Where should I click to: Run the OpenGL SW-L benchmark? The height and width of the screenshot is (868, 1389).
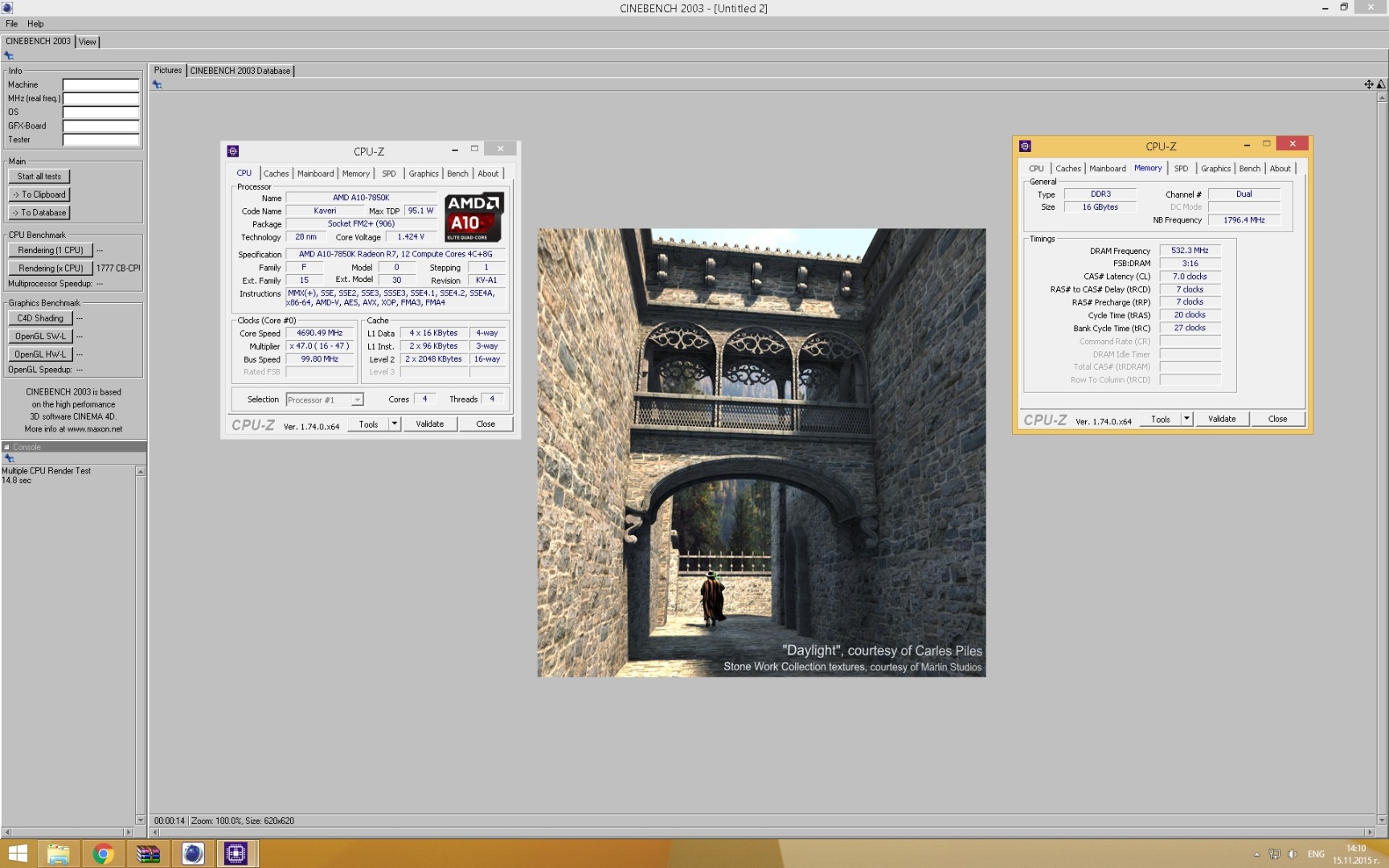pos(40,337)
